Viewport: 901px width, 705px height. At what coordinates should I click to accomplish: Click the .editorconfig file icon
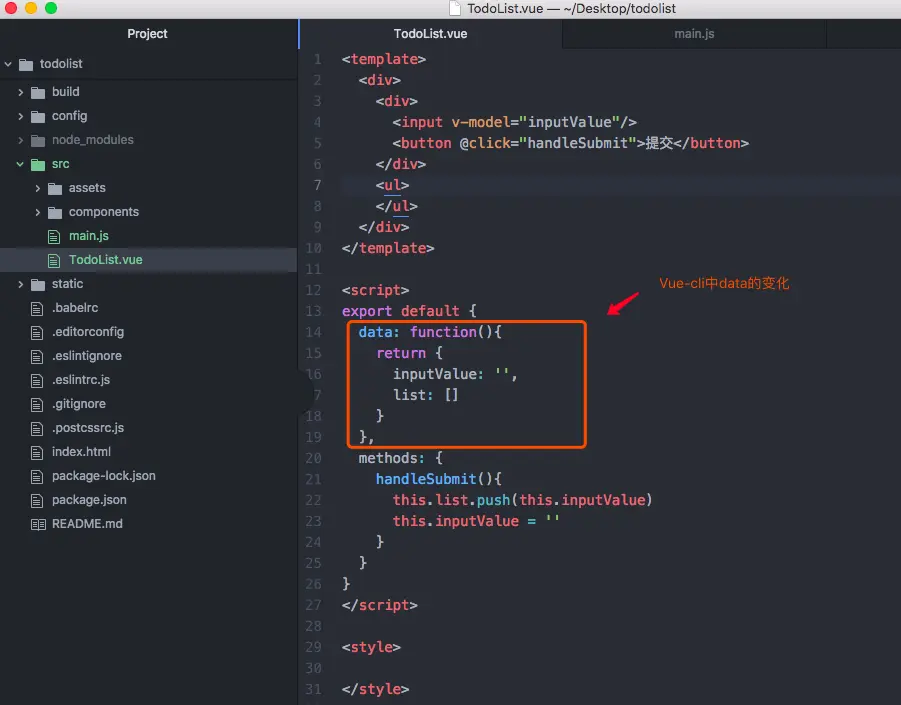[x=37, y=333]
